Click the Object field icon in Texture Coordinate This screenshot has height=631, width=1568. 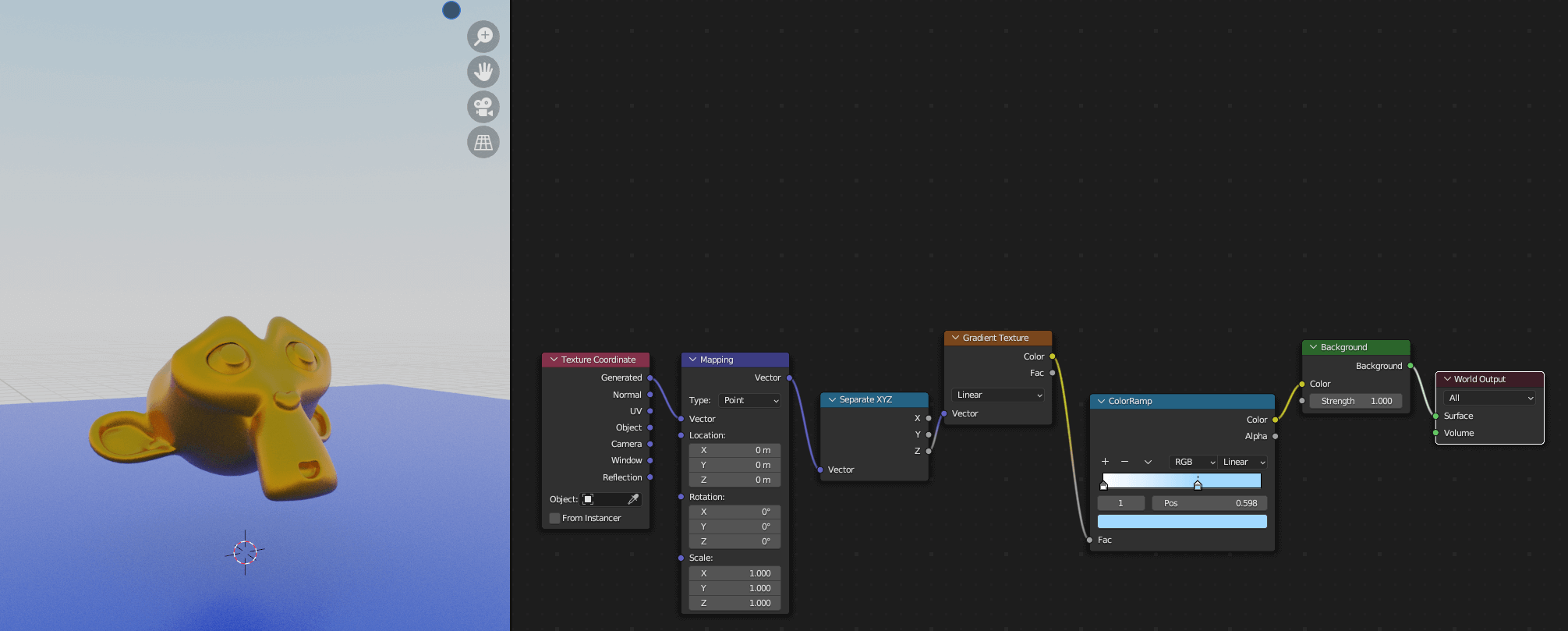click(x=589, y=499)
